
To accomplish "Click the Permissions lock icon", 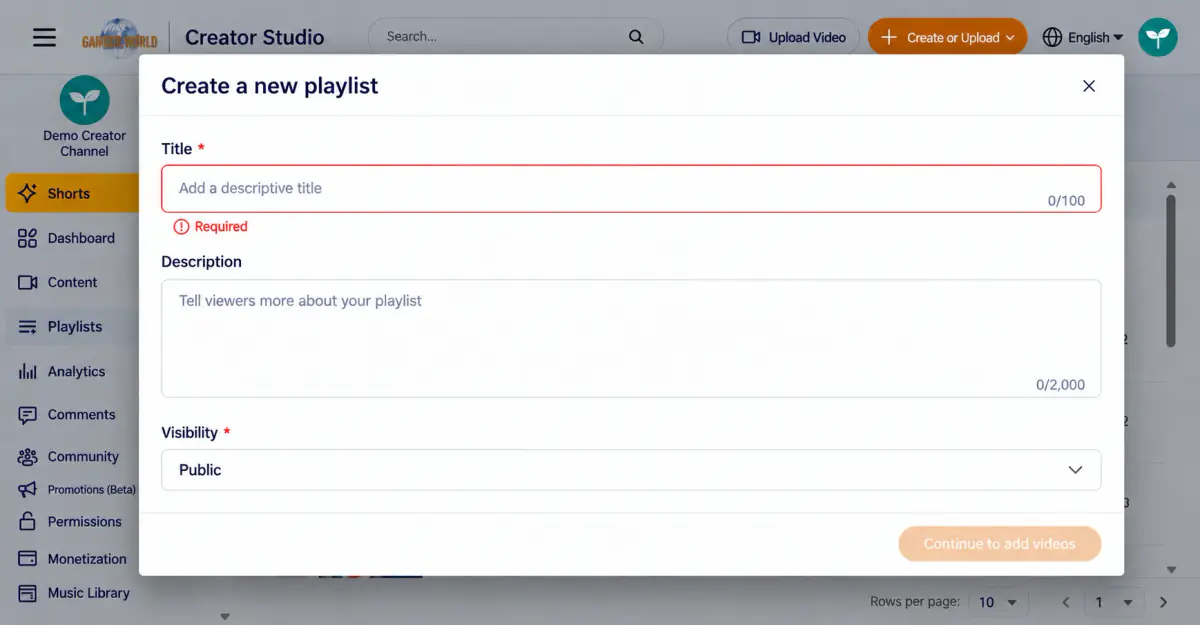I will (28, 521).
